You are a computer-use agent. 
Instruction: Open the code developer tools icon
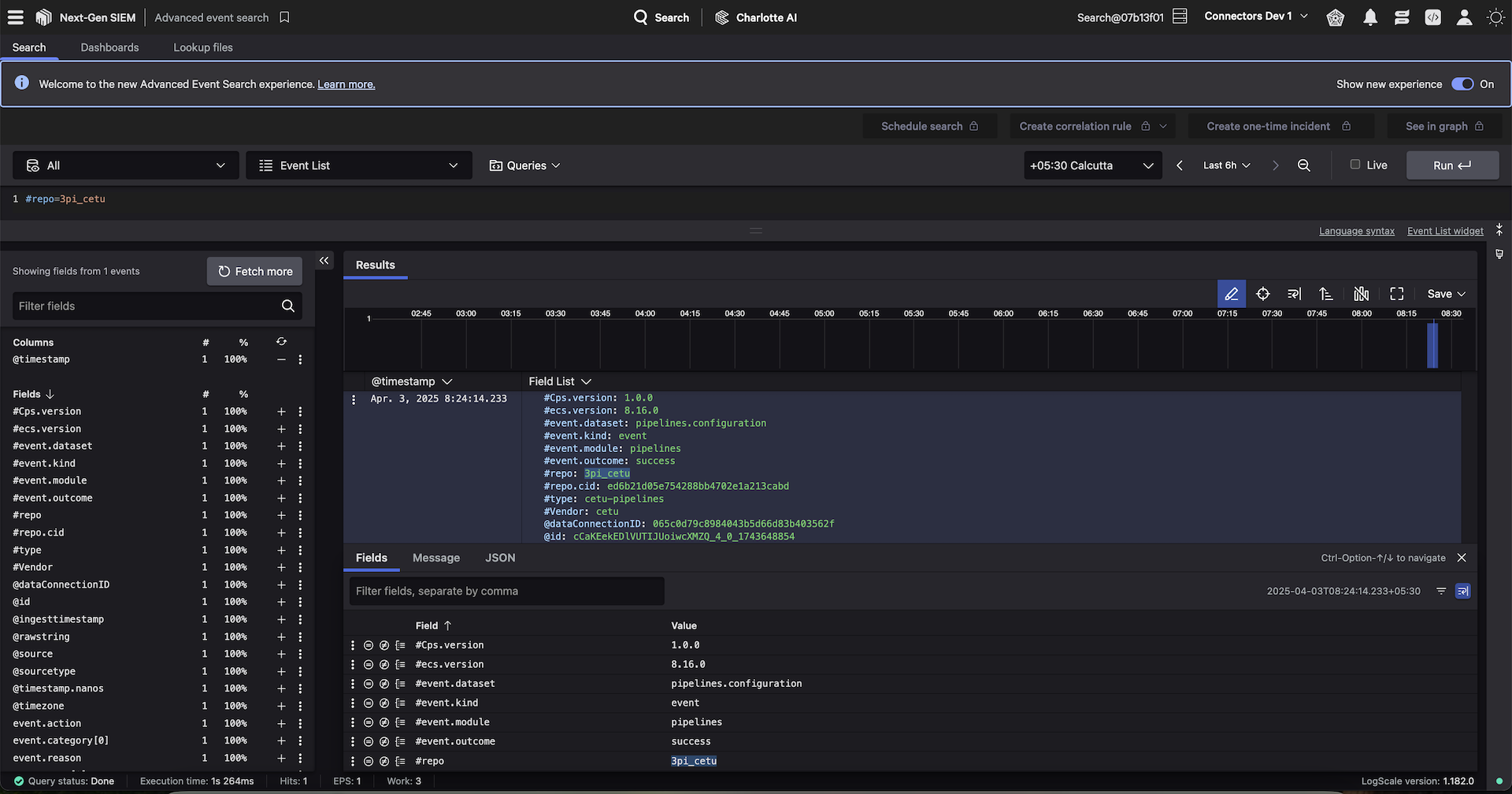click(x=1432, y=17)
